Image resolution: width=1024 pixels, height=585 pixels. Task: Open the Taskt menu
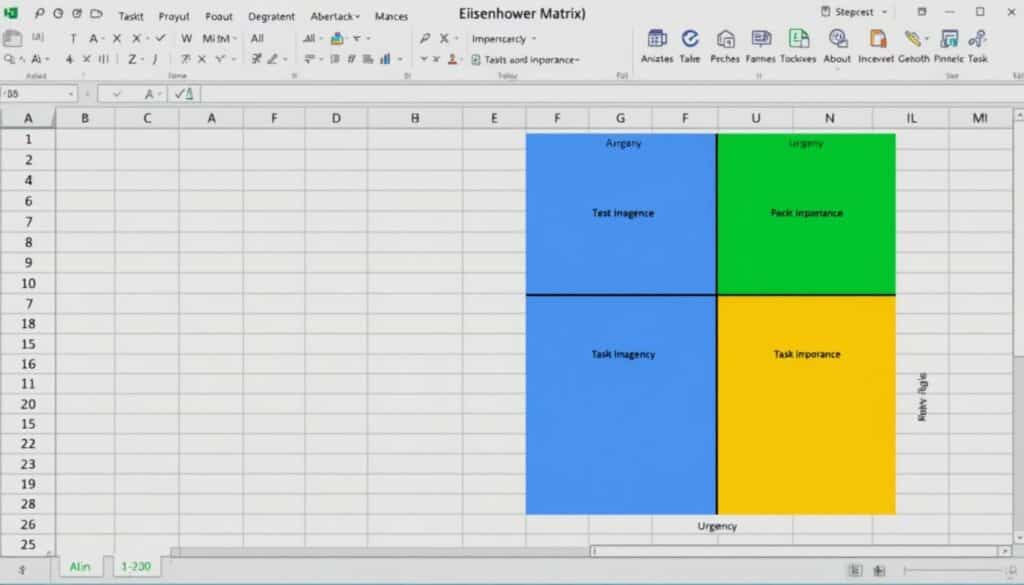click(x=131, y=16)
